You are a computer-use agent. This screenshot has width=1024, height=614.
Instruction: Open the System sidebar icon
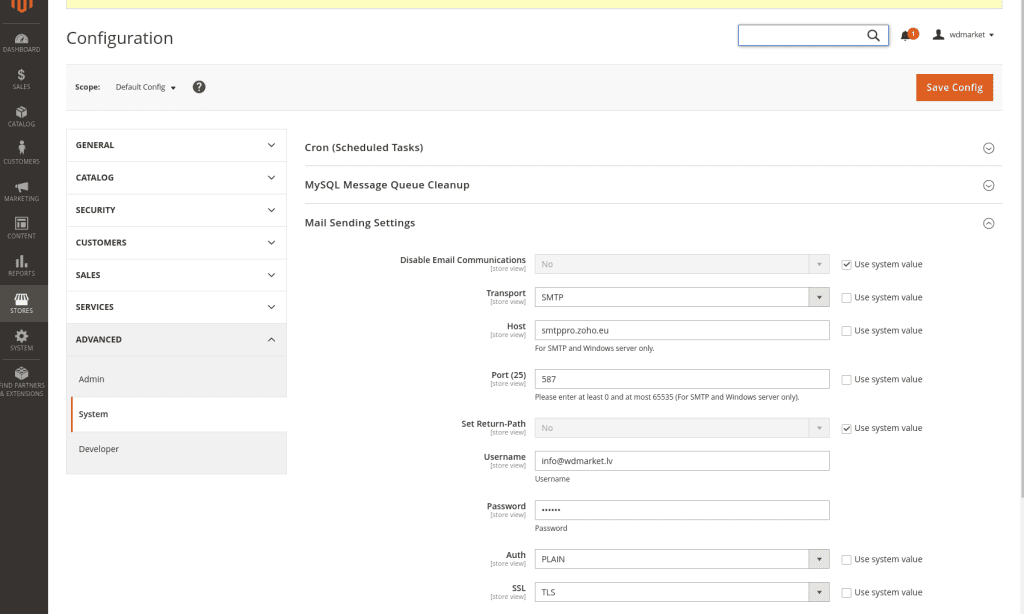click(21, 342)
